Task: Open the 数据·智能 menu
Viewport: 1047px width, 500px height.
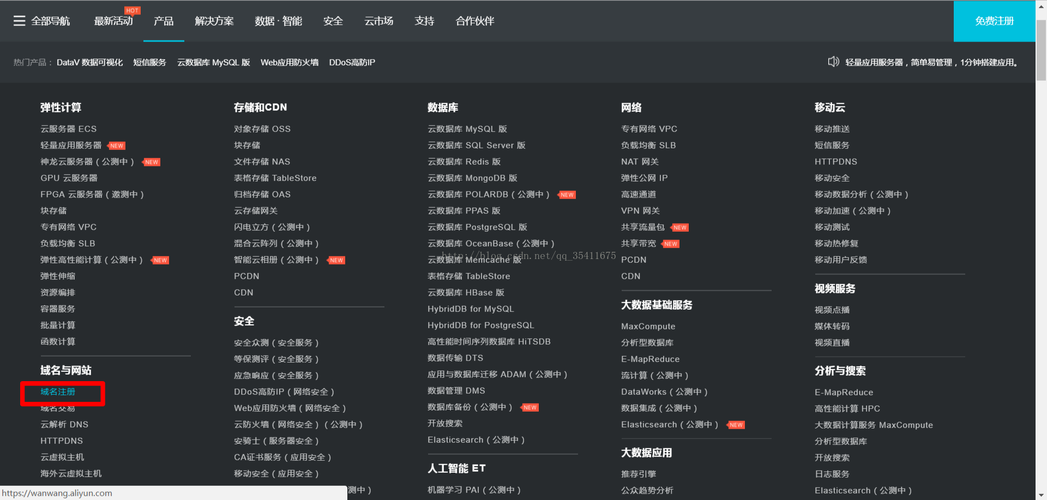Action: [x=278, y=21]
